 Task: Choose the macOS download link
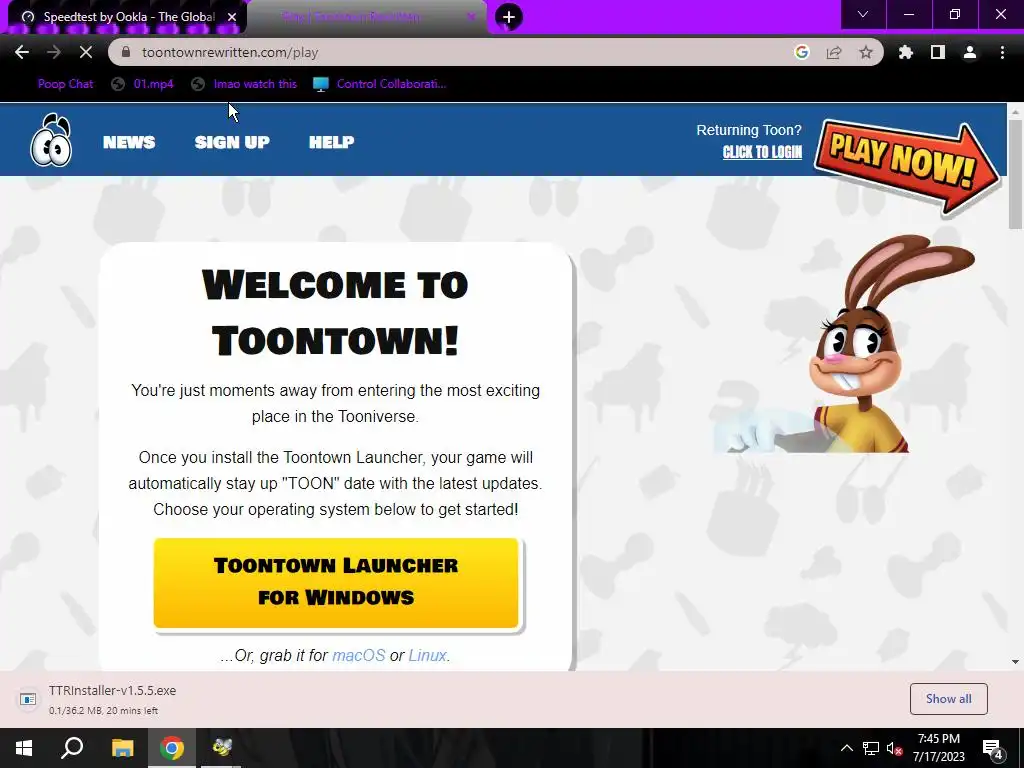click(x=359, y=655)
